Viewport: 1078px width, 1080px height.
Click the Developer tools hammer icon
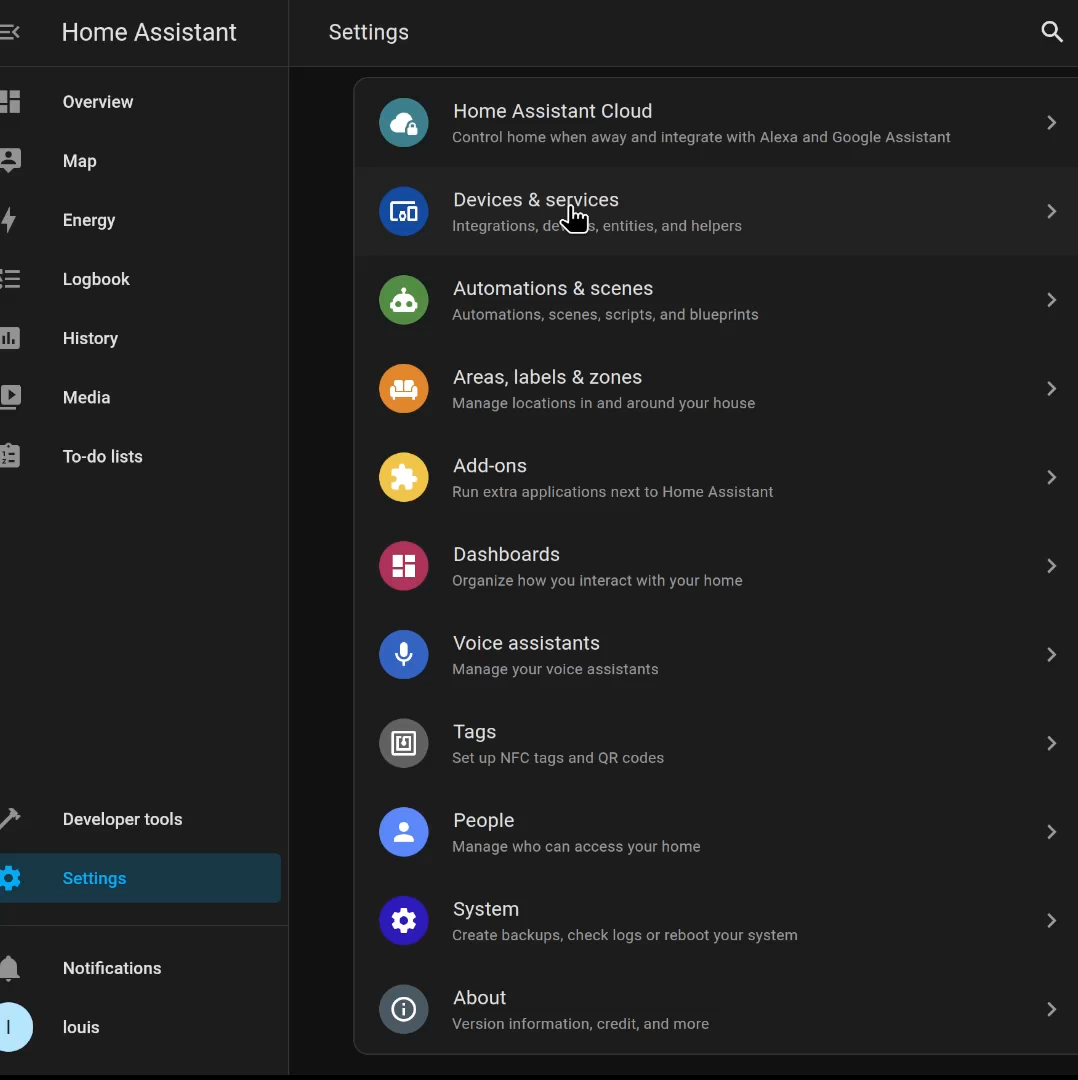click(x=10, y=819)
